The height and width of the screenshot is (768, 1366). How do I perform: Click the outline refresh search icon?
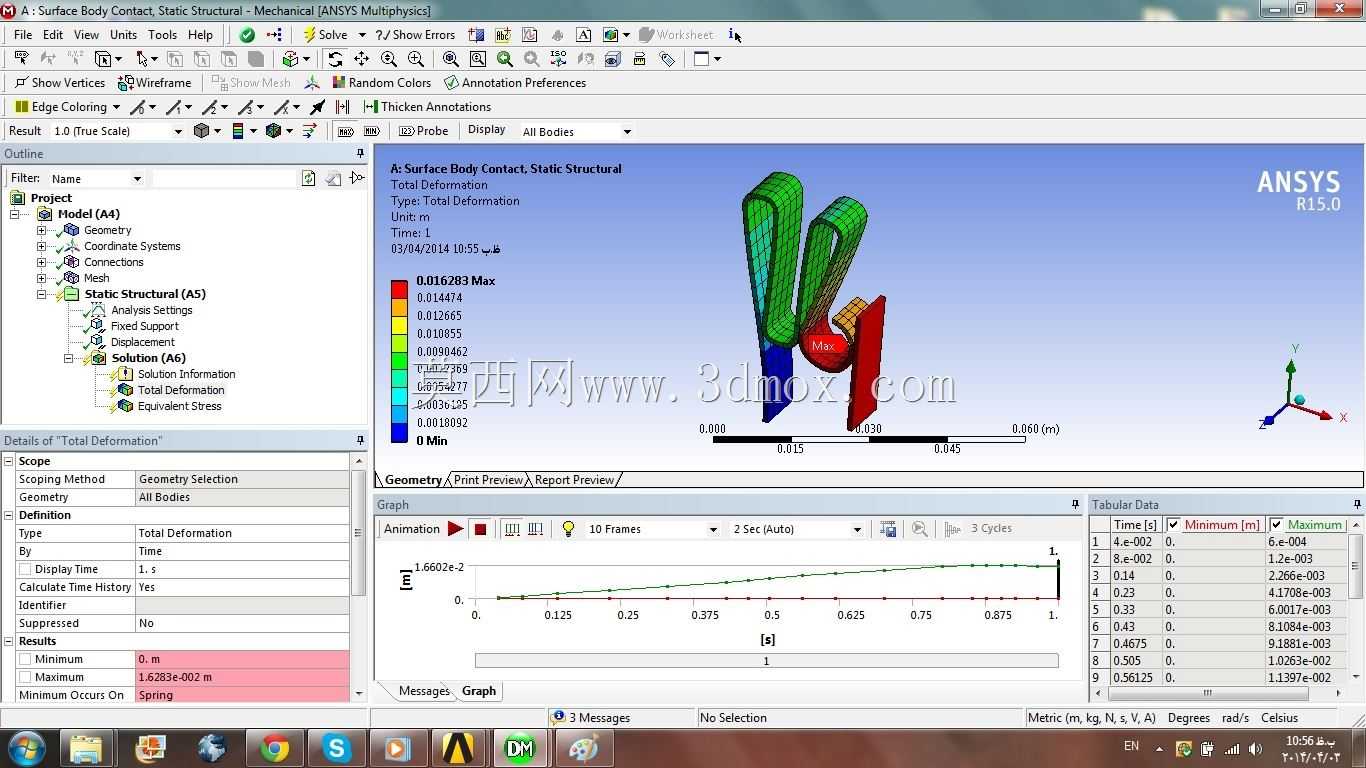click(x=308, y=178)
